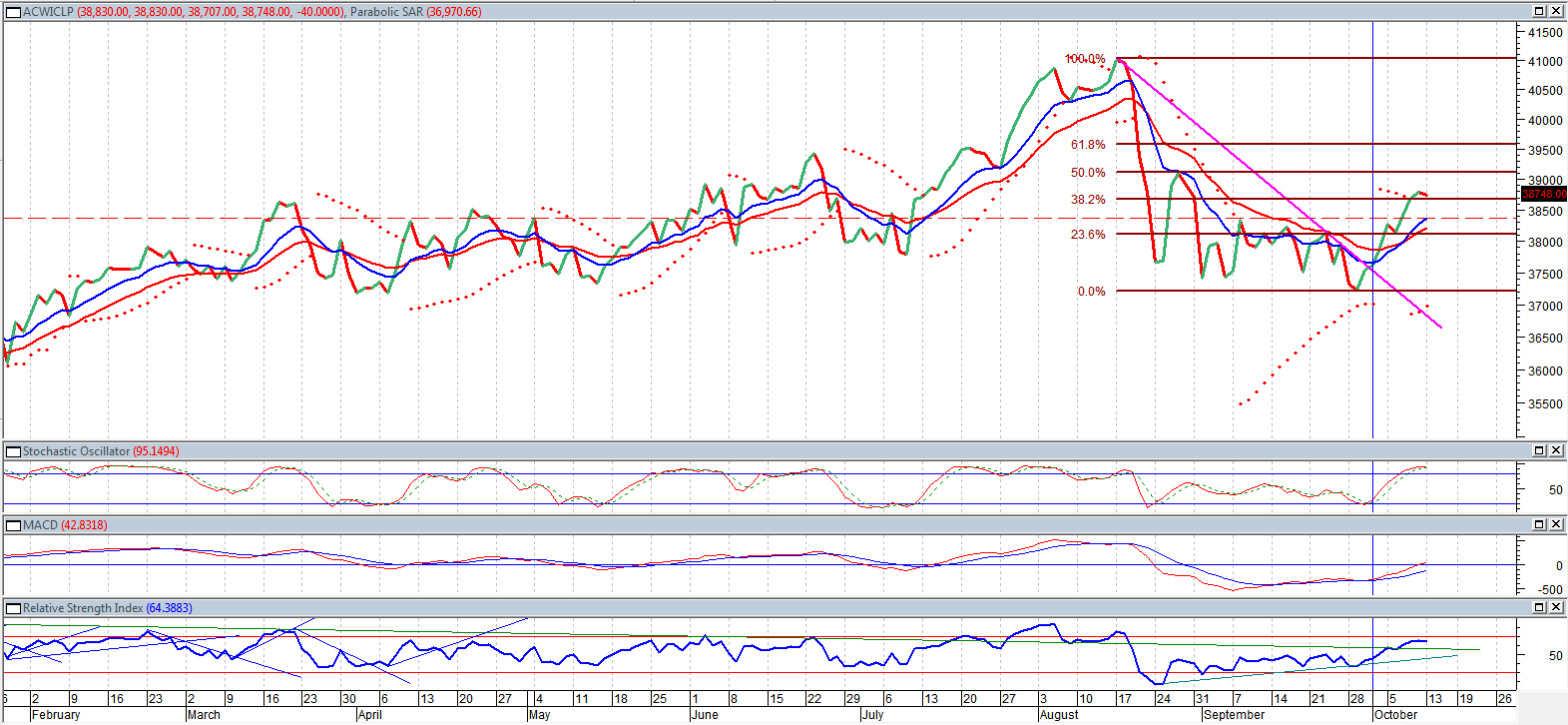Image resolution: width=1568 pixels, height=725 pixels.
Task: Click the 100.0% Fibonacci retracement label
Action: (1085, 59)
